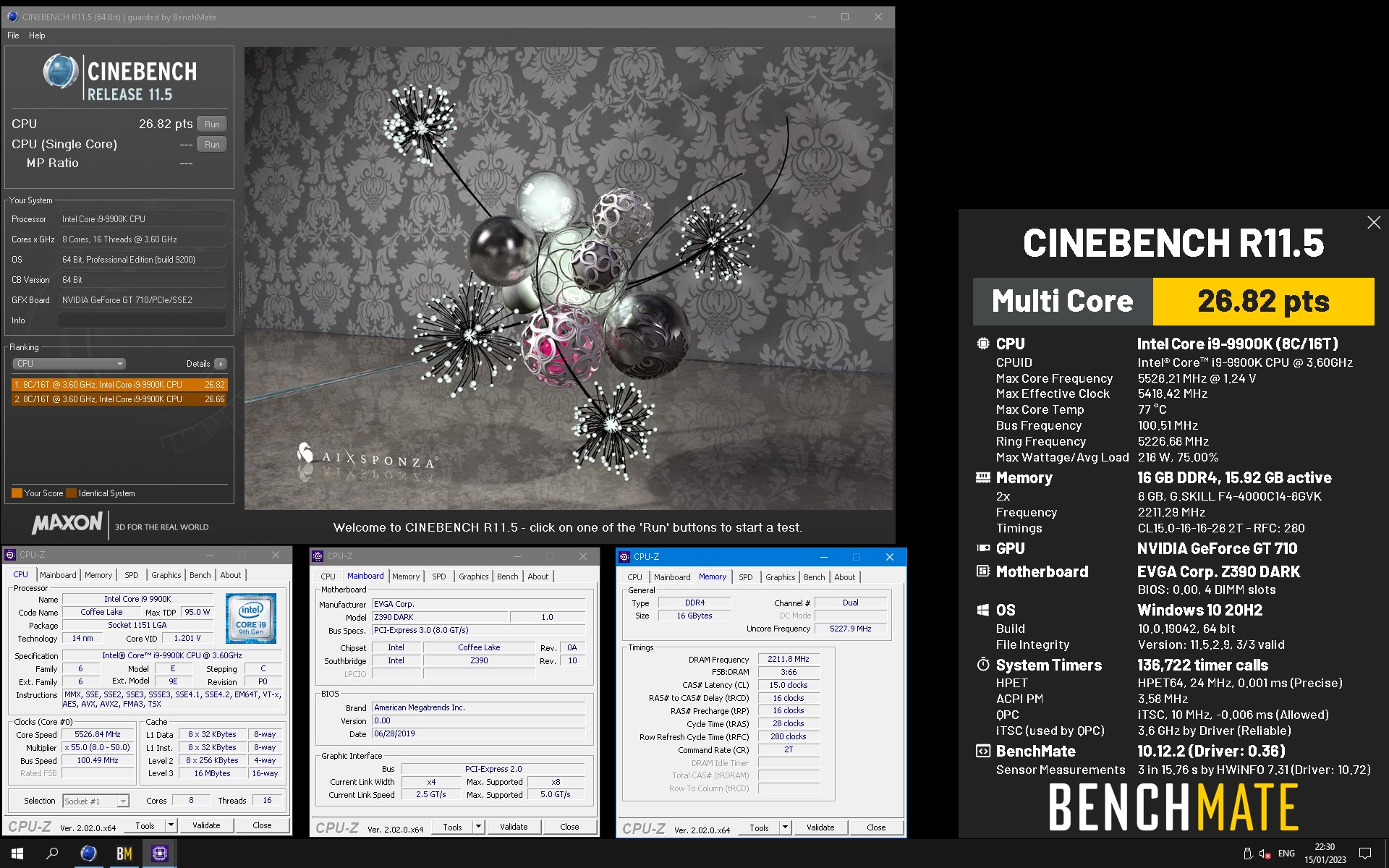Click the BenchMate GPU icon
The image size is (1389, 868).
[x=983, y=548]
